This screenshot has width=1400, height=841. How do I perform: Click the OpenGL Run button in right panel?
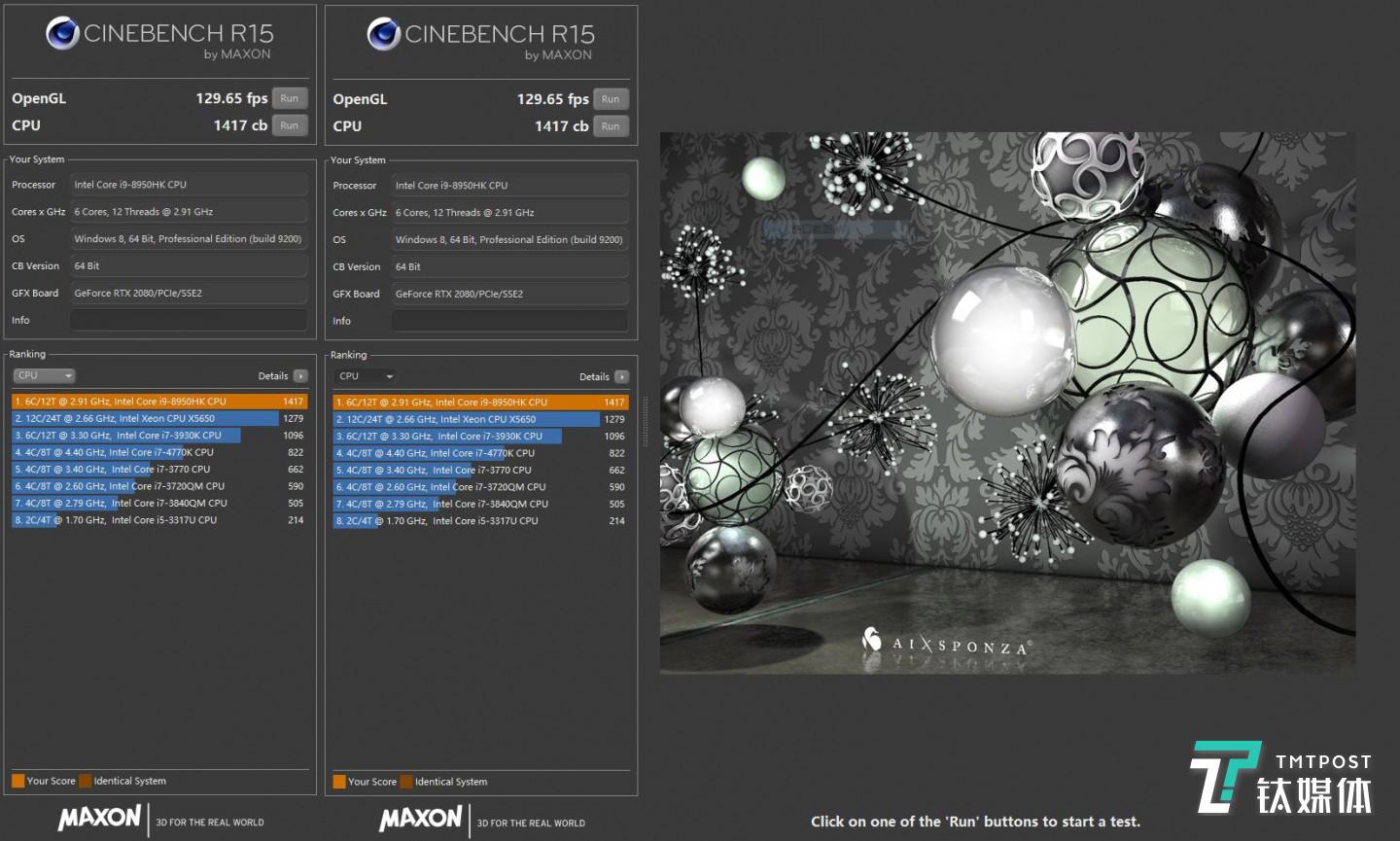pyautogui.click(x=611, y=99)
